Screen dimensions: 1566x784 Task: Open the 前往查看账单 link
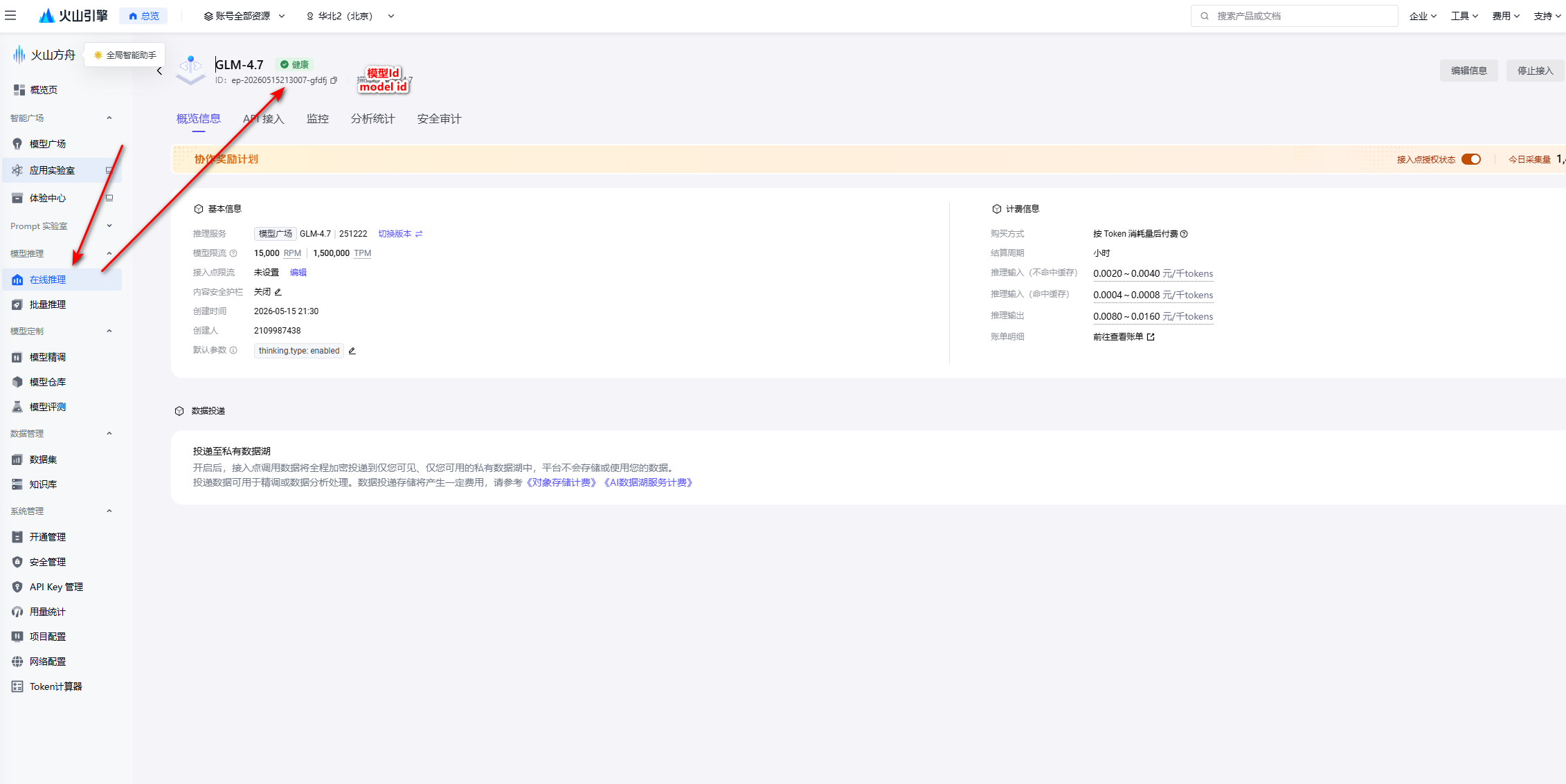(1124, 337)
